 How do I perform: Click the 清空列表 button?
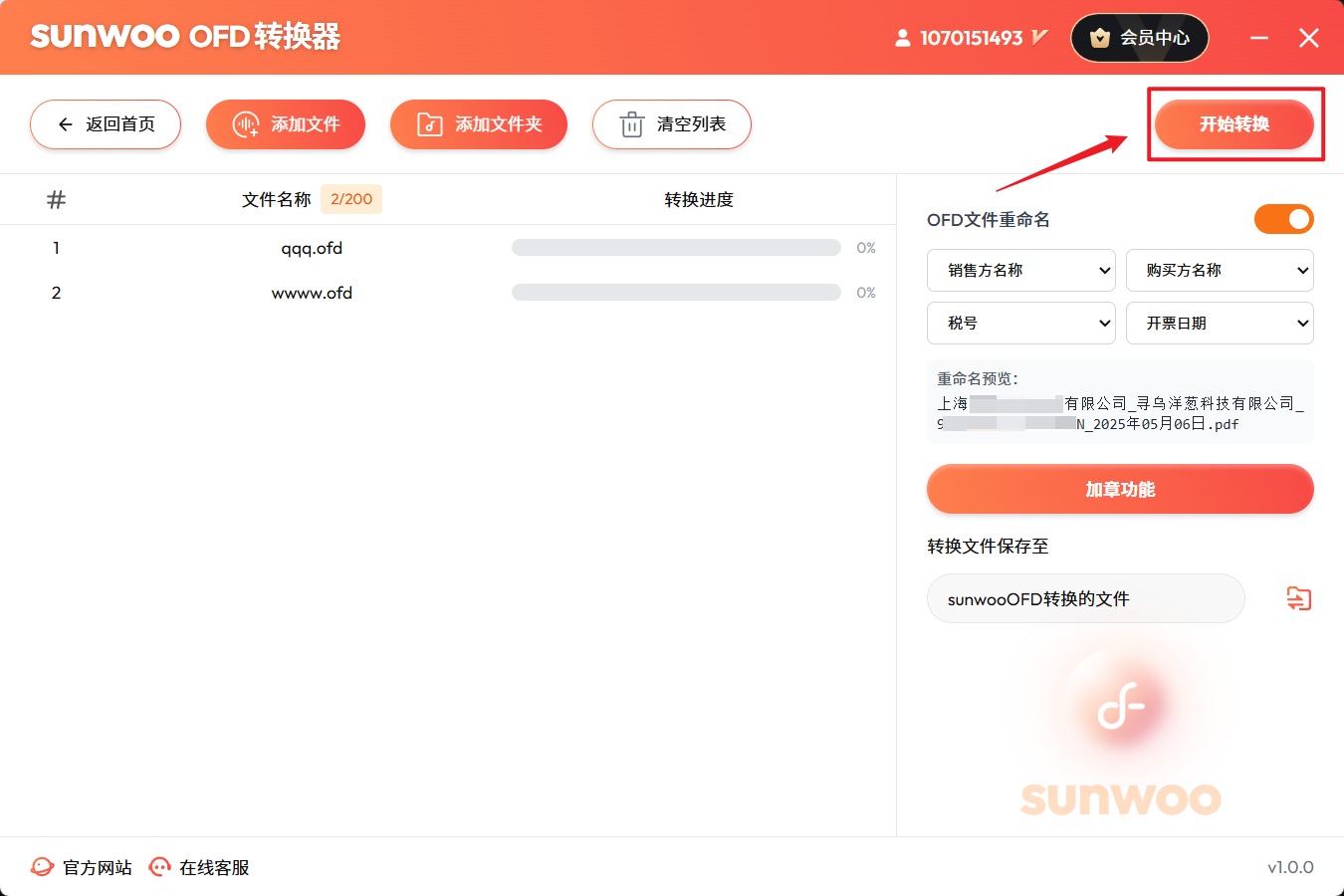[x=672, y=124]
